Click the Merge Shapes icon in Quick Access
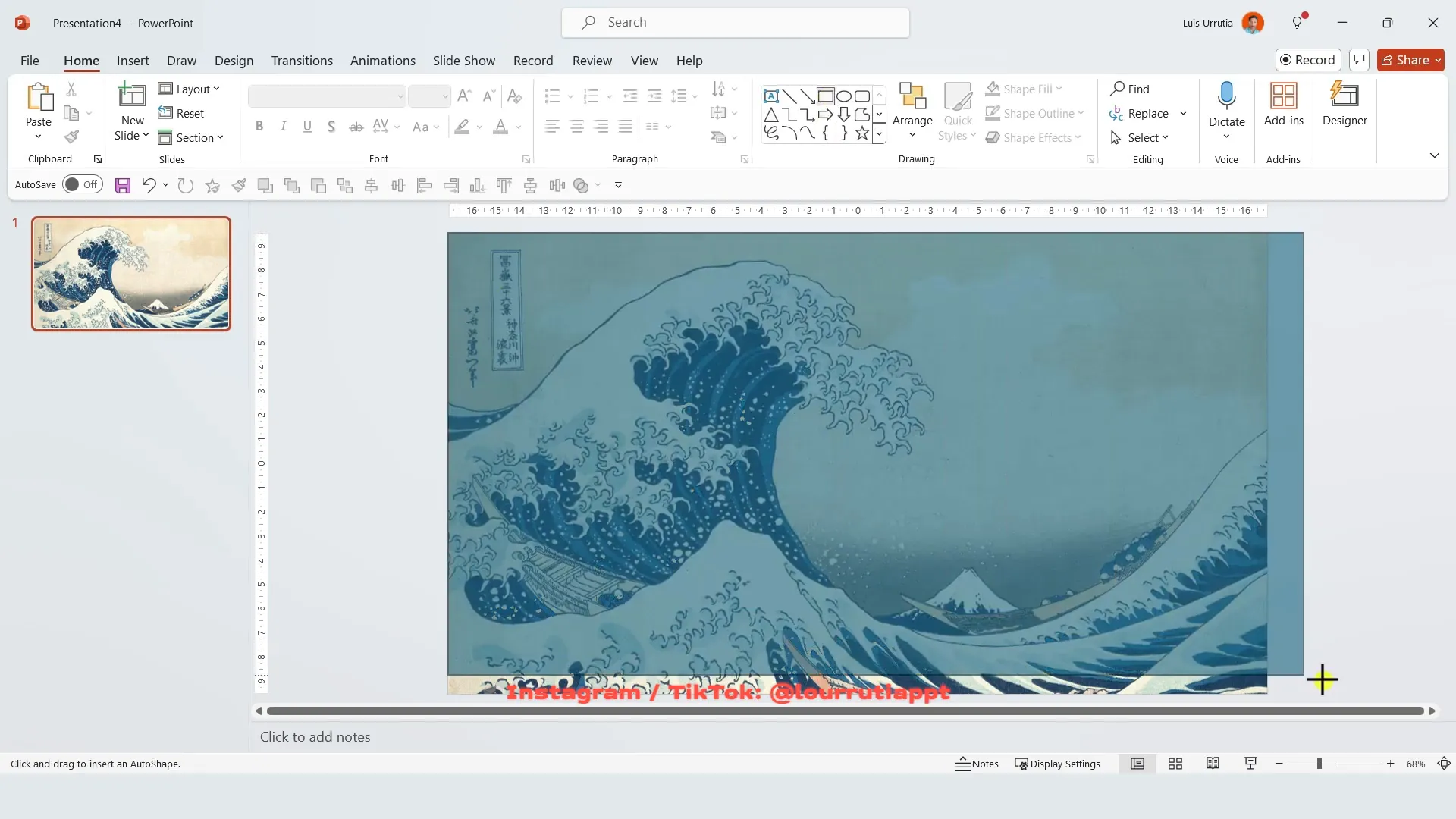This screenshot has width=1456, height=819. [581, 185]
